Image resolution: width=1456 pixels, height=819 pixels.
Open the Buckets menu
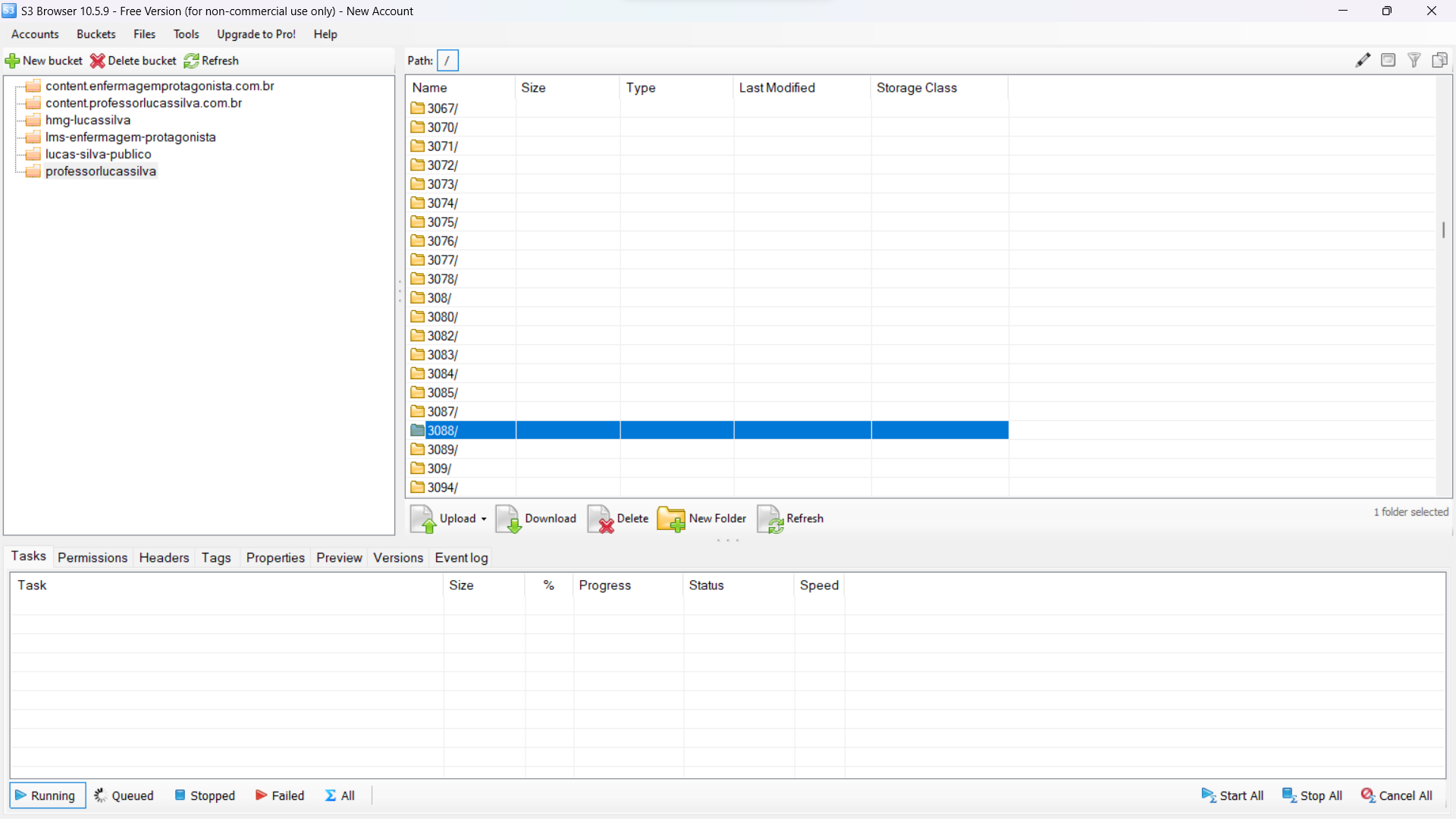[x=96, y=34]
